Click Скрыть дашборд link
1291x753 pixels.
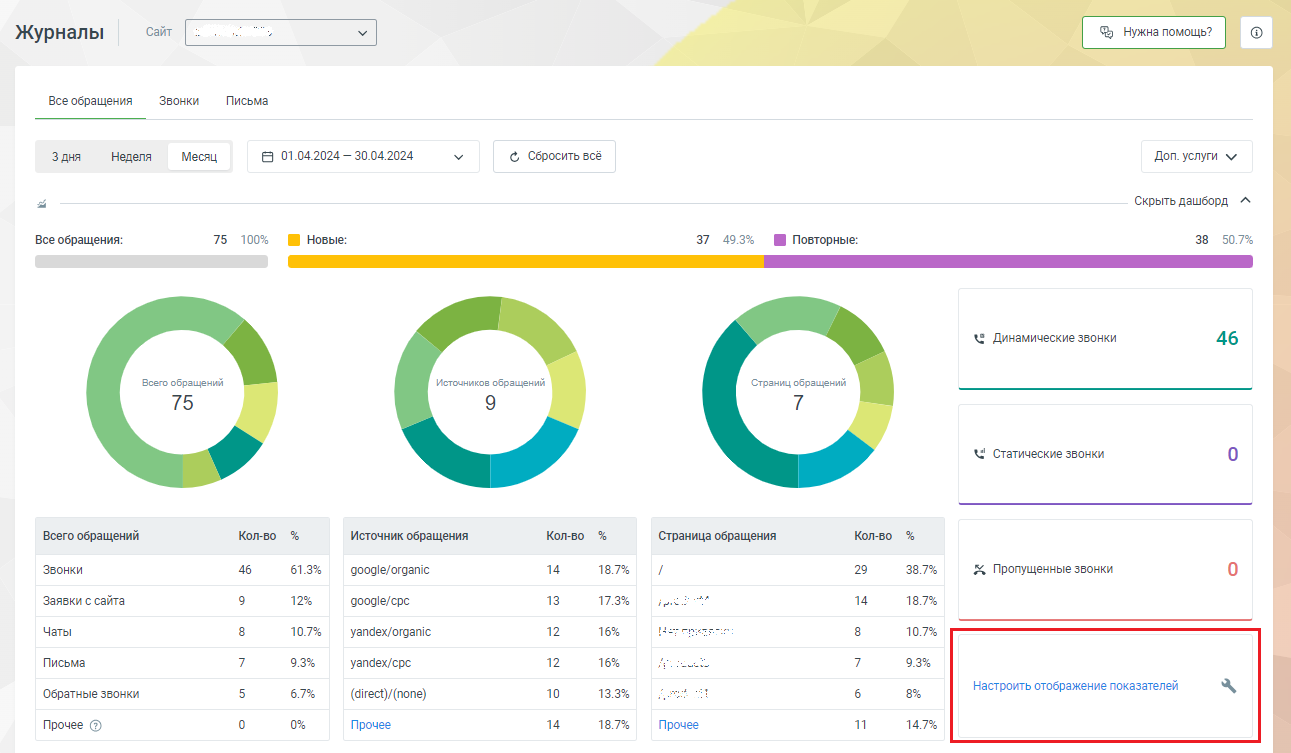point(1181,201)
